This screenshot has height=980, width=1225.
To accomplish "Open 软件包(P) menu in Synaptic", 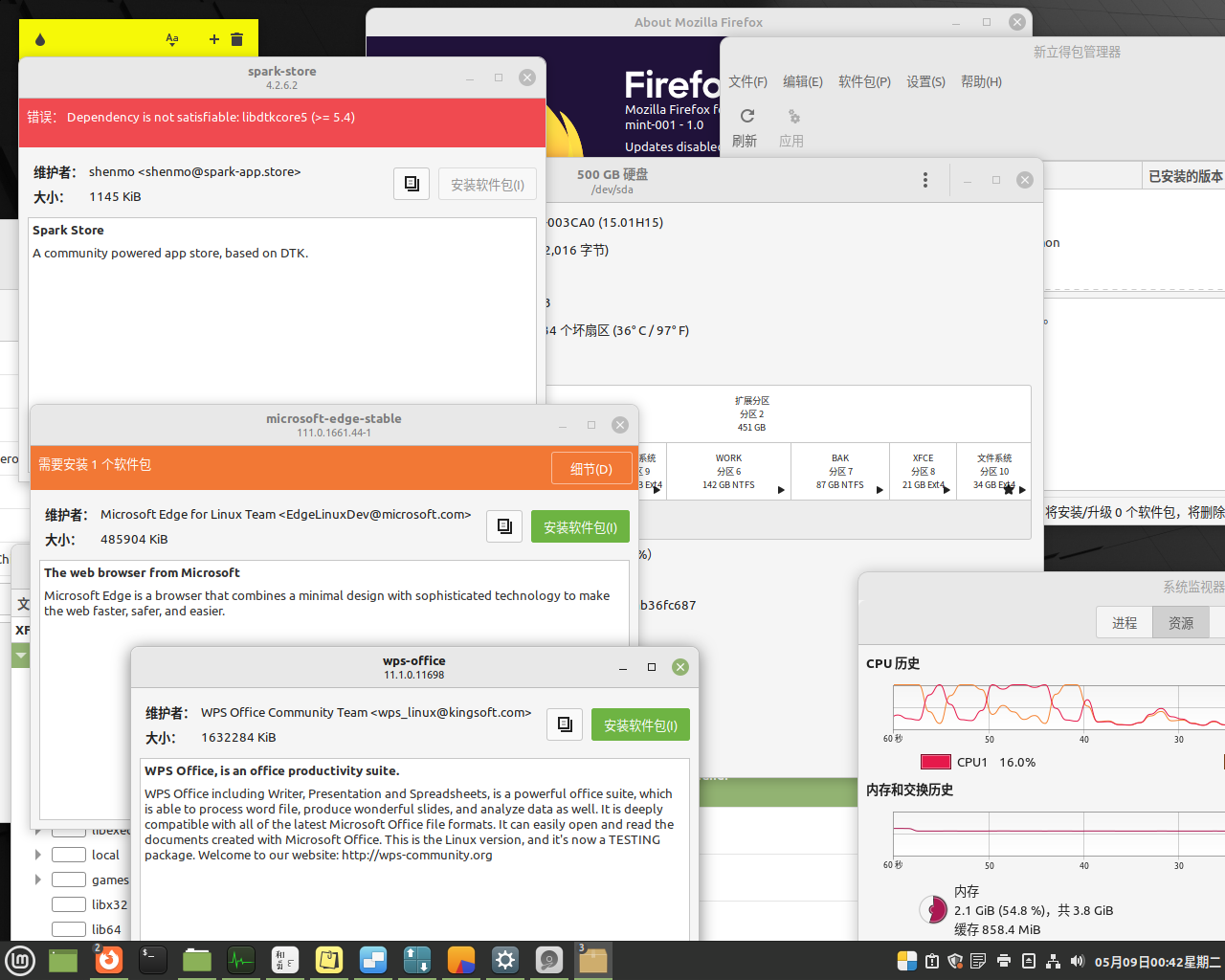I will point(864,81).
